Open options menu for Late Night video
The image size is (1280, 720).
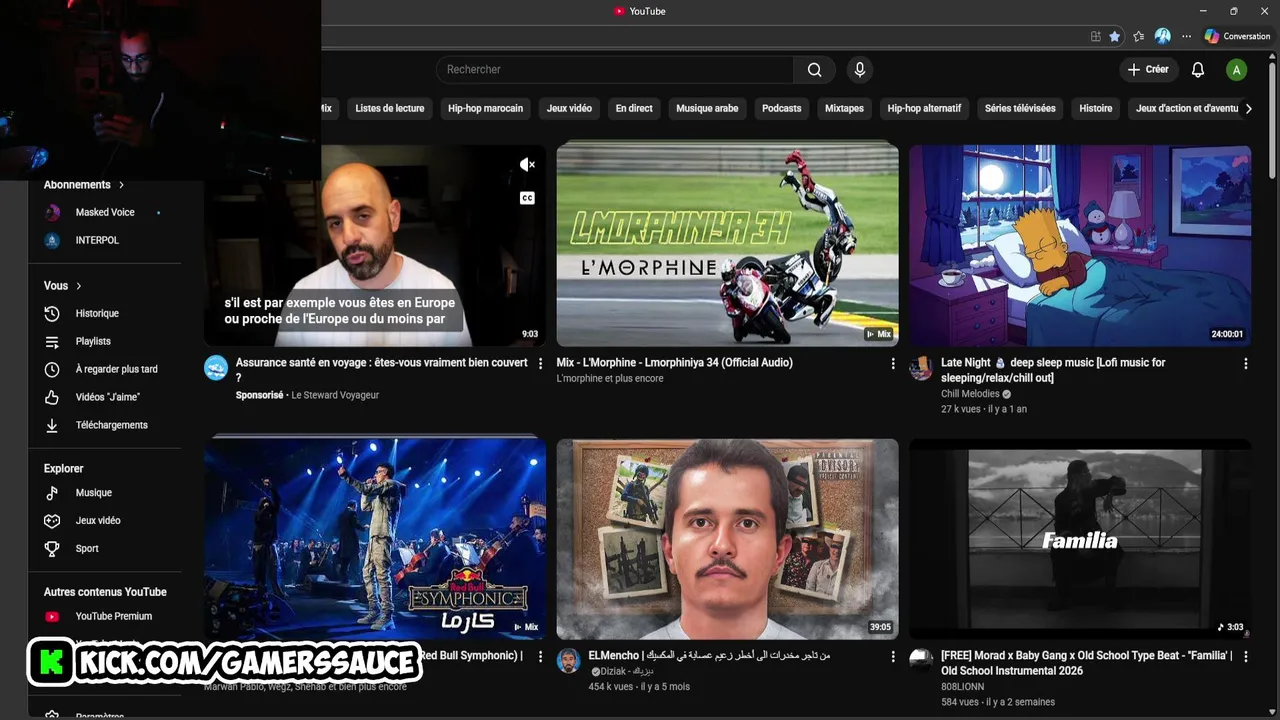click(x=1245, y=364)
